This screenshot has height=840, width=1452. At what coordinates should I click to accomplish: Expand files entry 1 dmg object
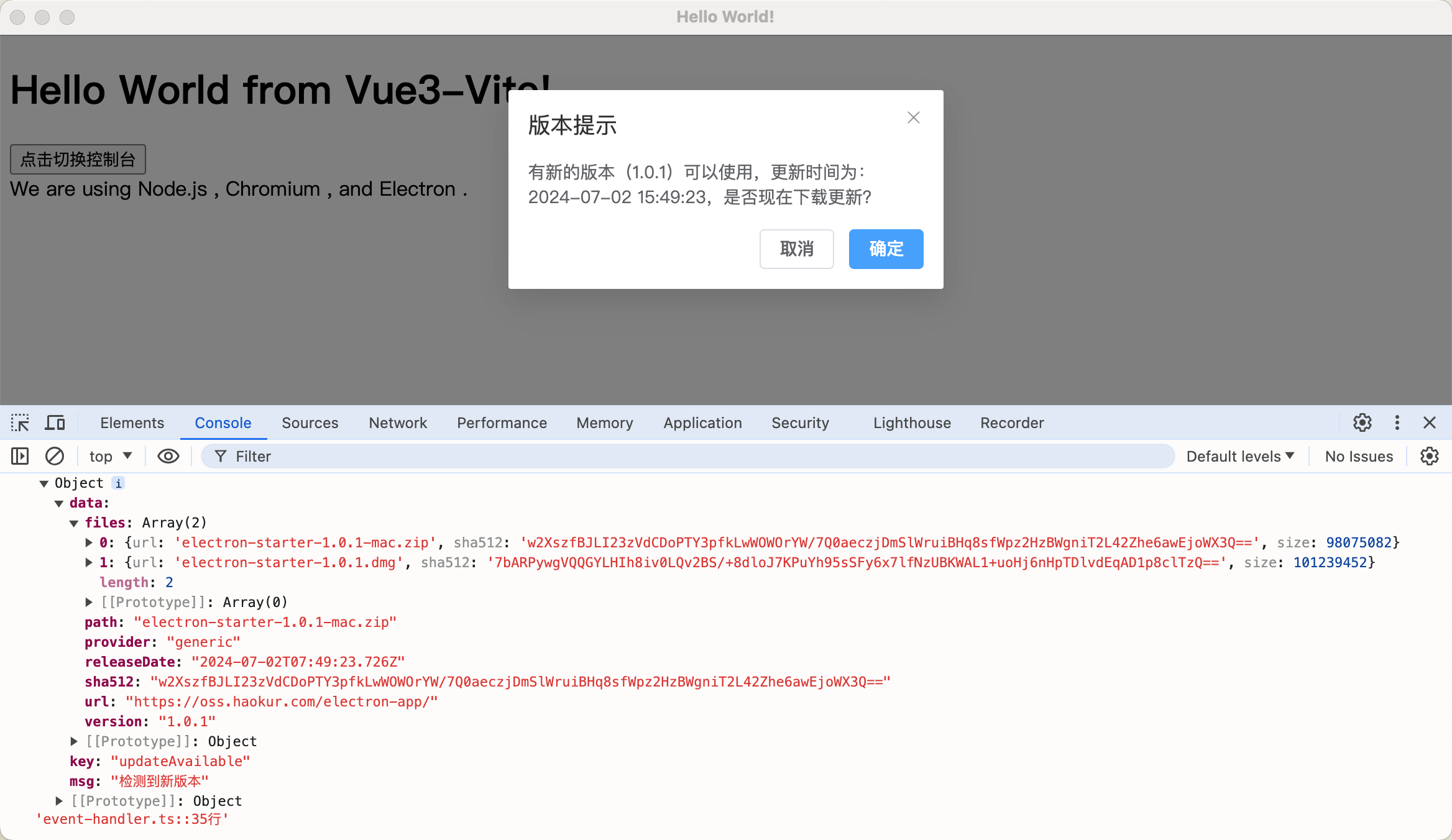pos(89,562)
